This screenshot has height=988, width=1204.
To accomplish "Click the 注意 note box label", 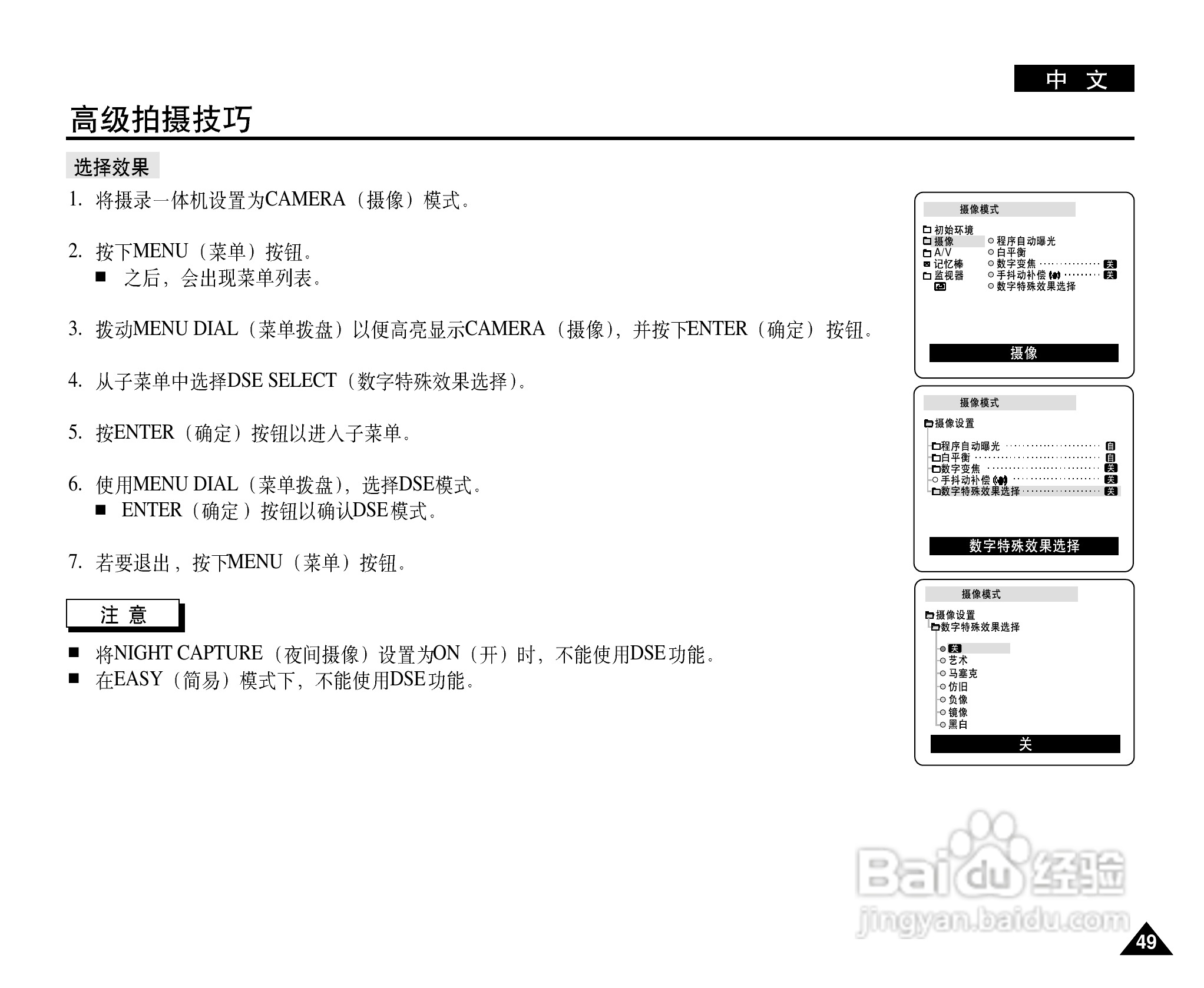I will click(x=123, y=615).
